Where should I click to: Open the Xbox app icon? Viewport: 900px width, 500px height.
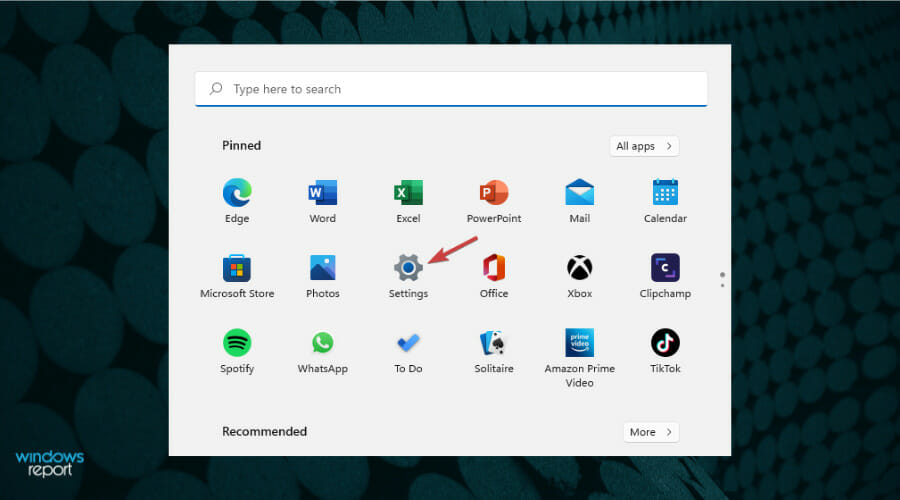(580, 268)
